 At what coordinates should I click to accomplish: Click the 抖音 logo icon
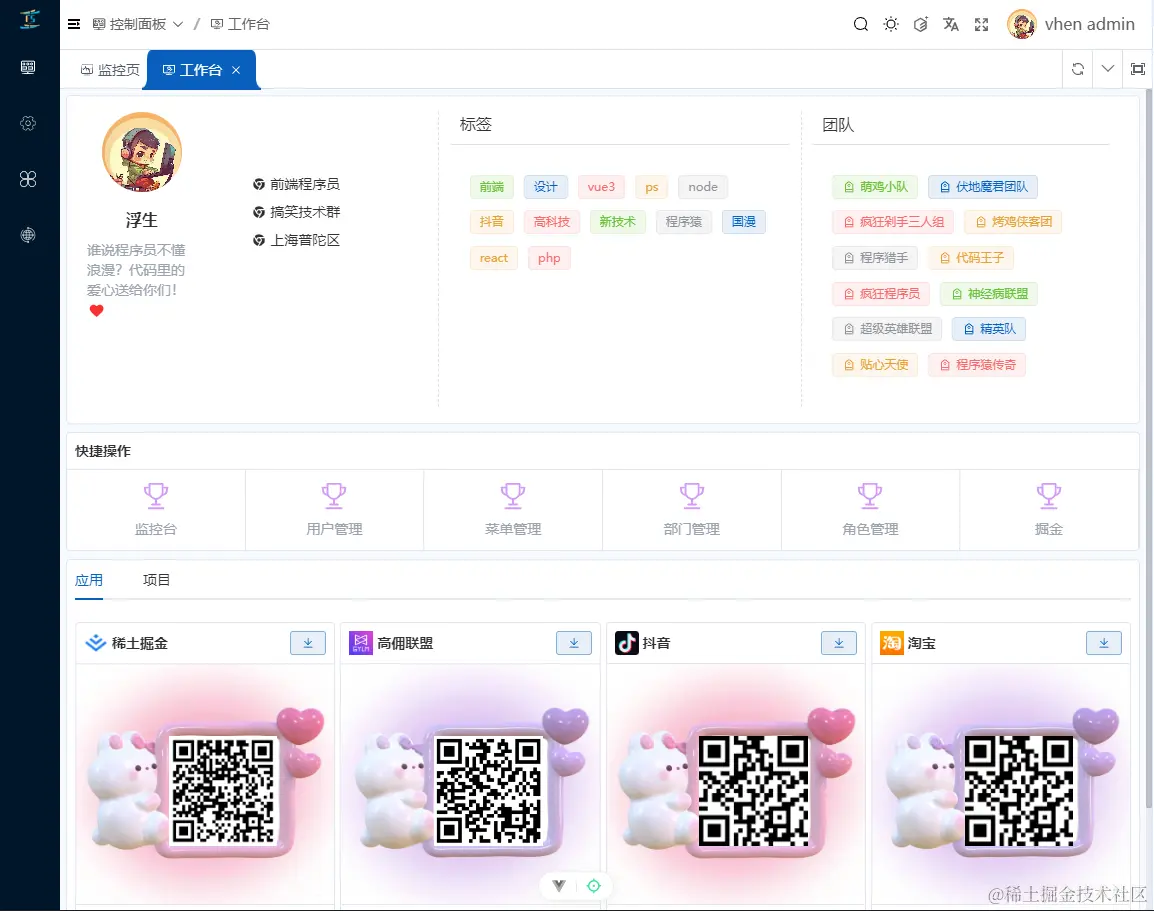click(626, 643)
